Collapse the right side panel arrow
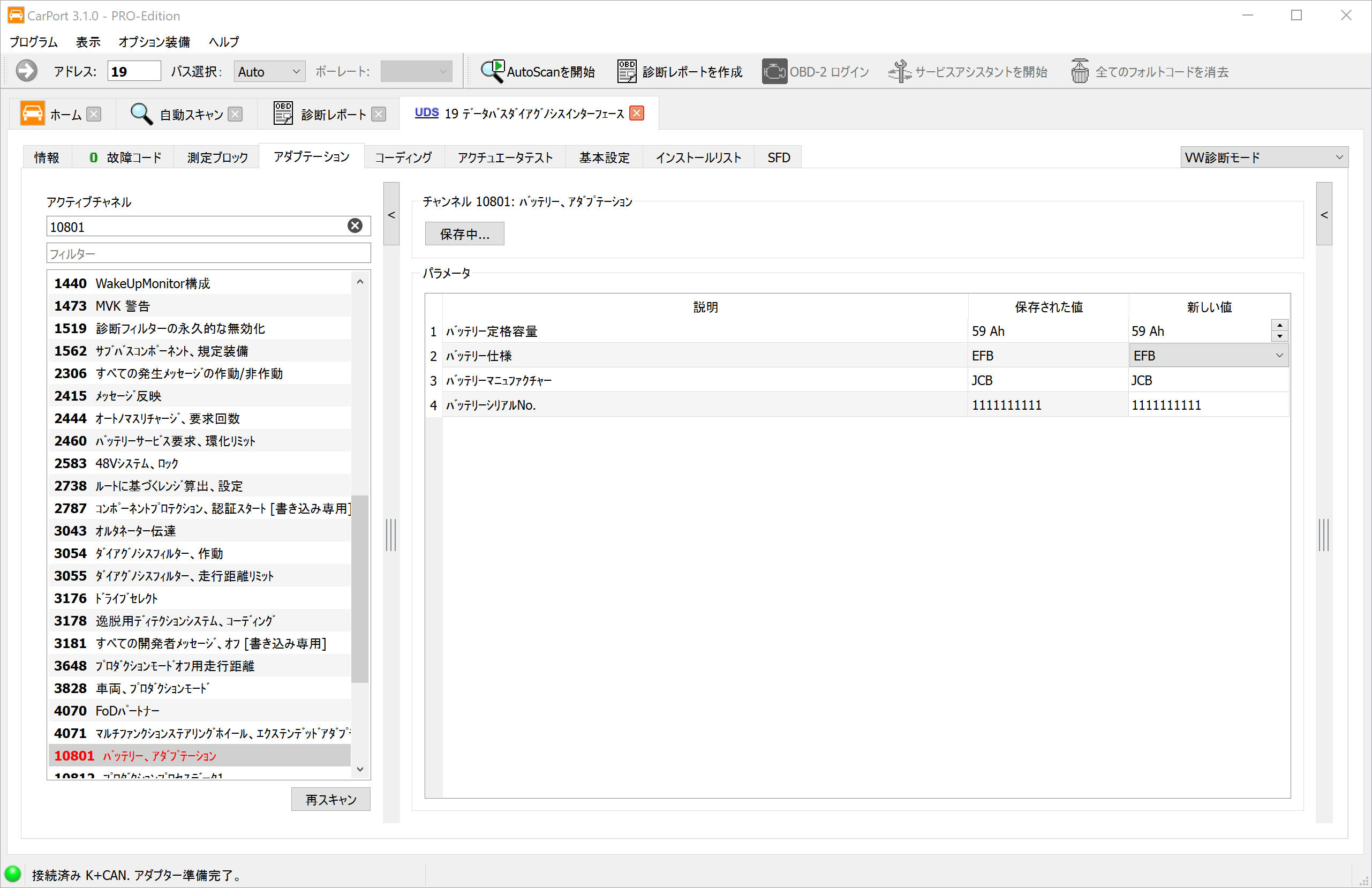 coord(1324,215)
